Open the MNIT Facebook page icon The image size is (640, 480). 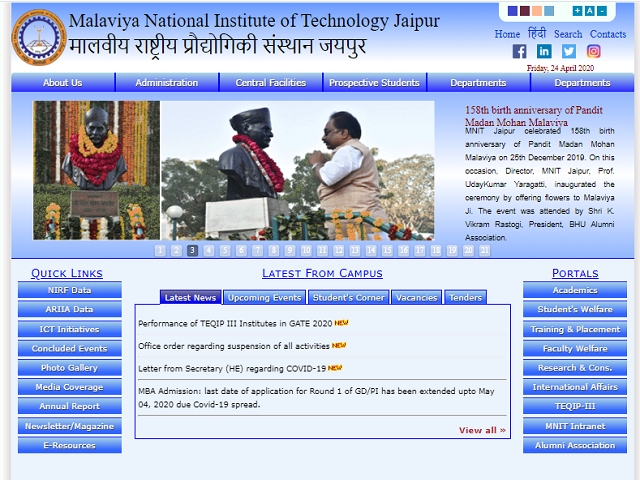pos(519,51)
